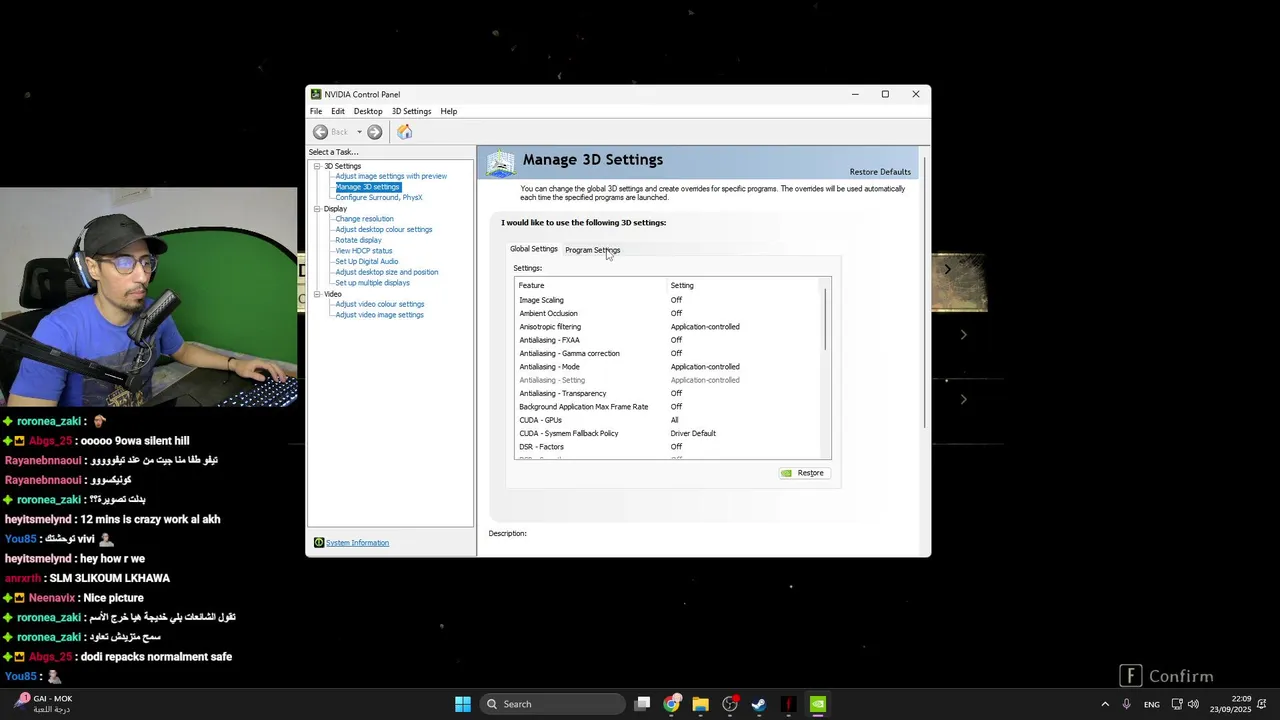Maximize the NVIDIA Control Panel window

(885, 94)
